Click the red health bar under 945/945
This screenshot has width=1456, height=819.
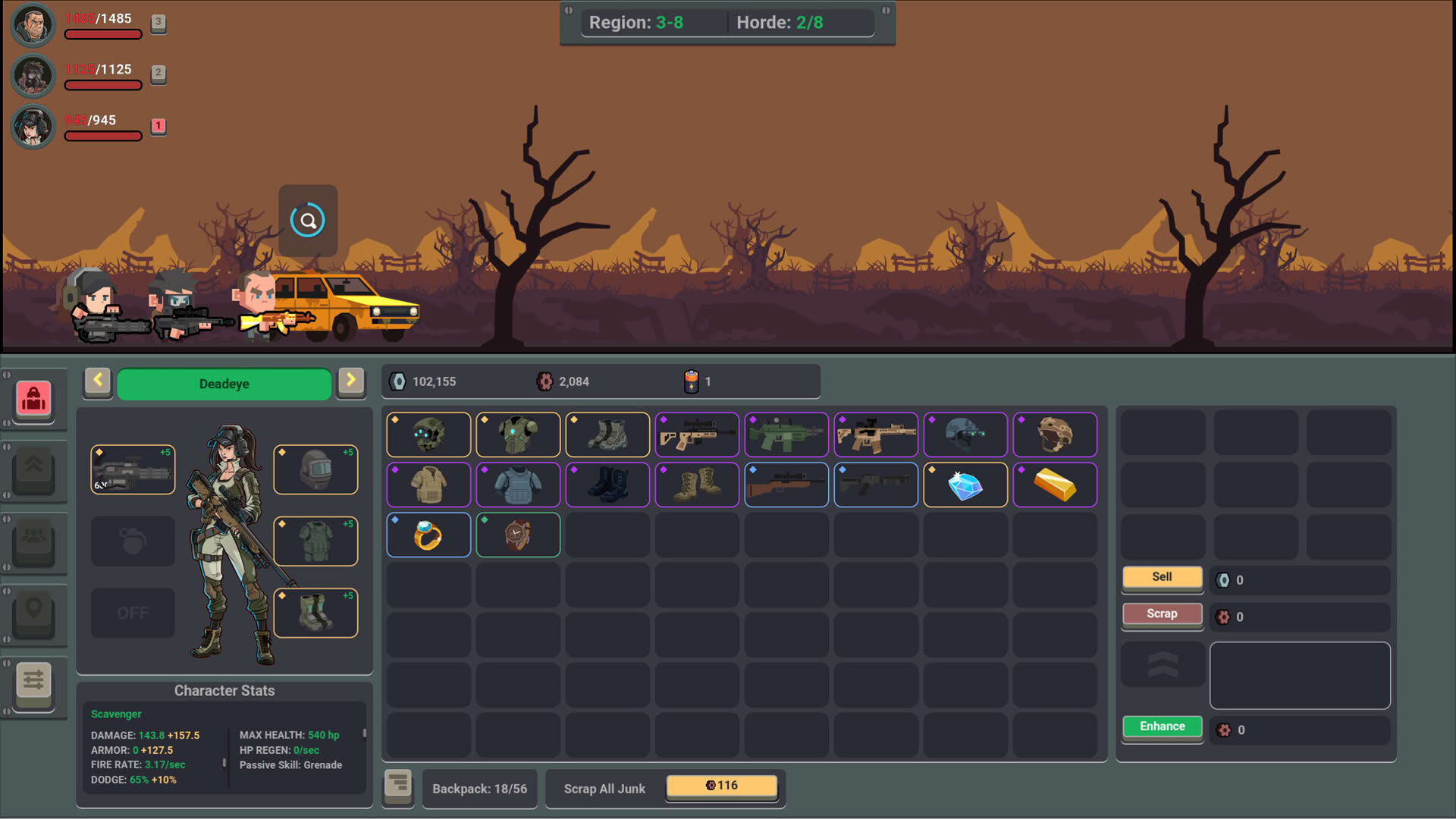pos(103,136)
